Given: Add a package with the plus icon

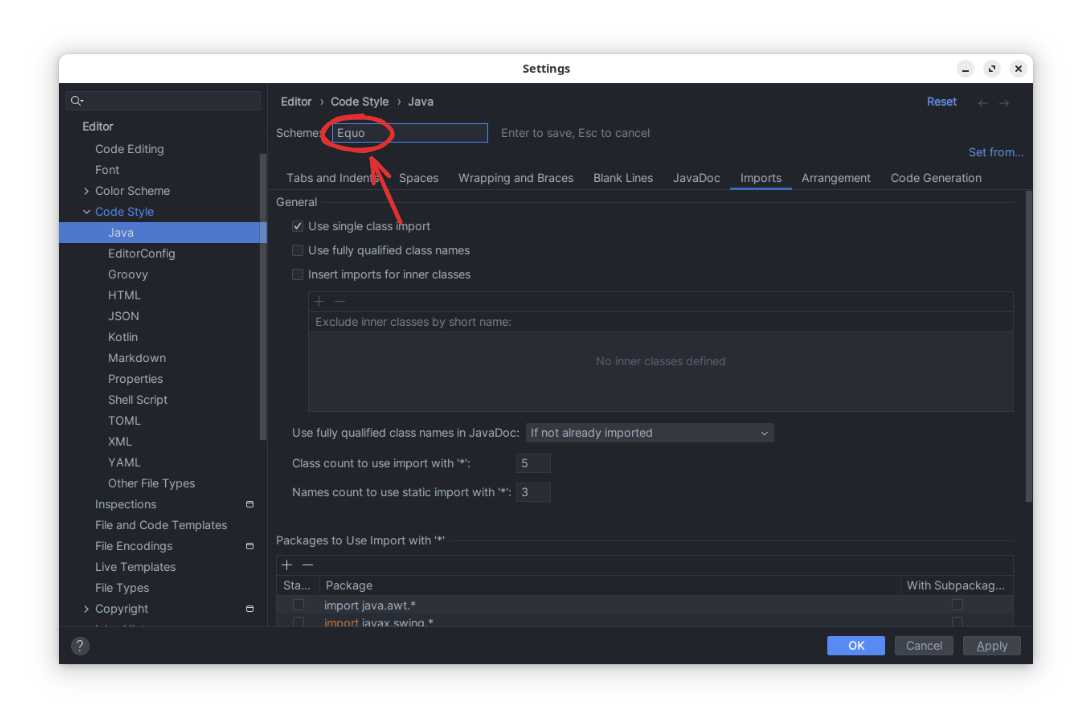Looking at the screenshot, I should point(287,565).
